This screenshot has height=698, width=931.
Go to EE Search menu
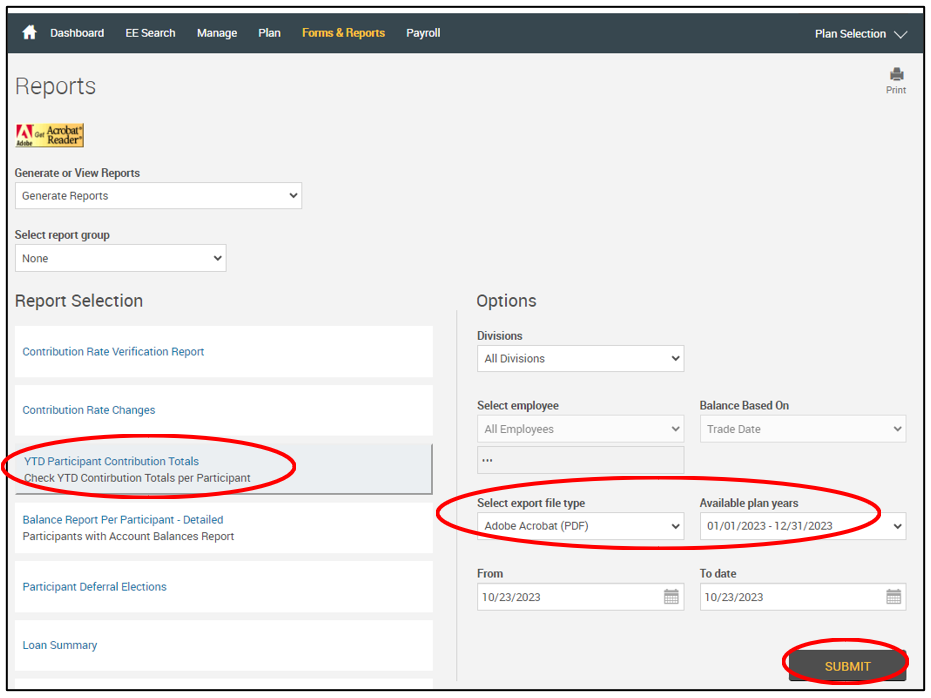150,33
